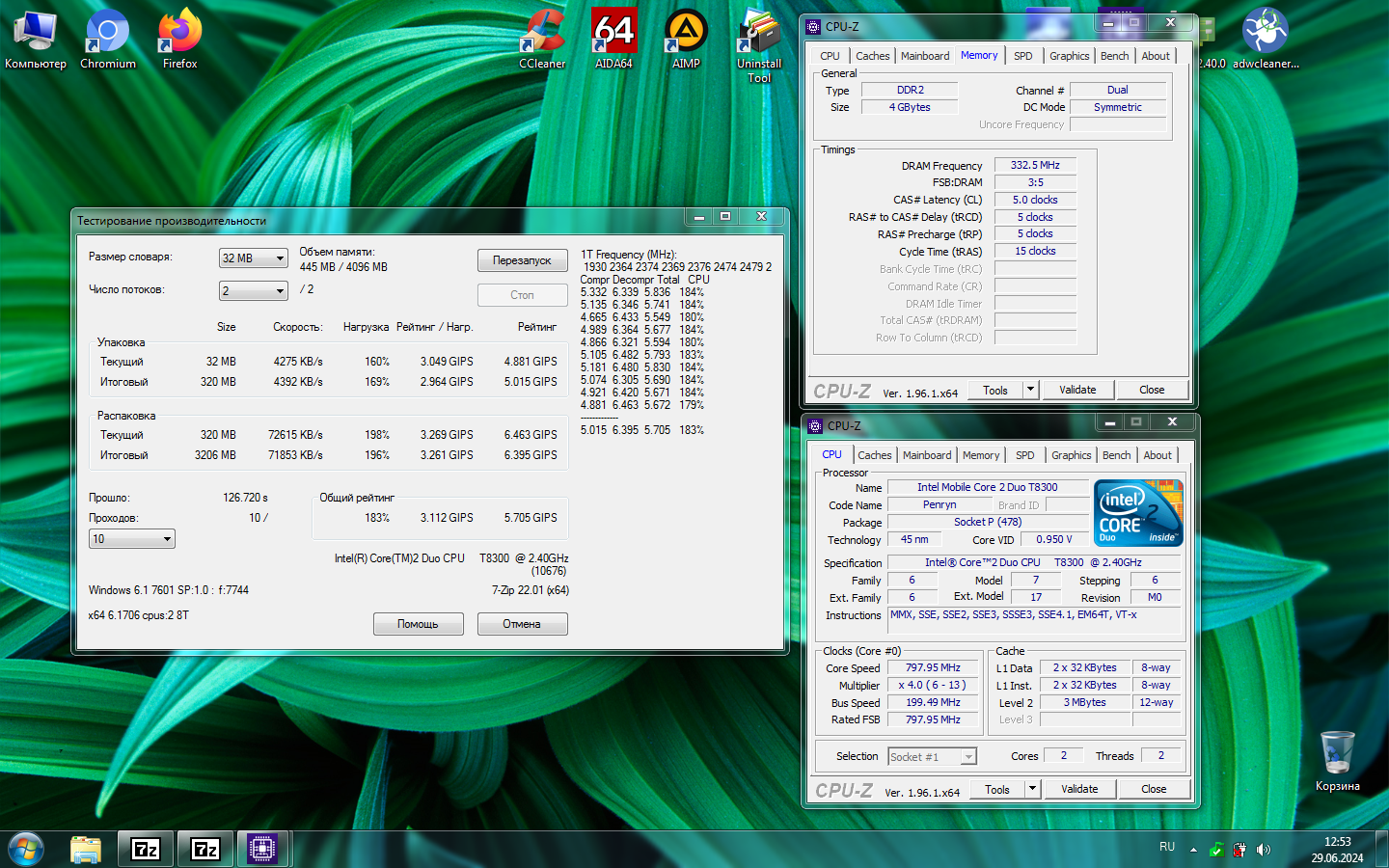Open About tab in upper CPU-Z window
Viewport: 1389px width, 868px height.
coord(1156,56)
